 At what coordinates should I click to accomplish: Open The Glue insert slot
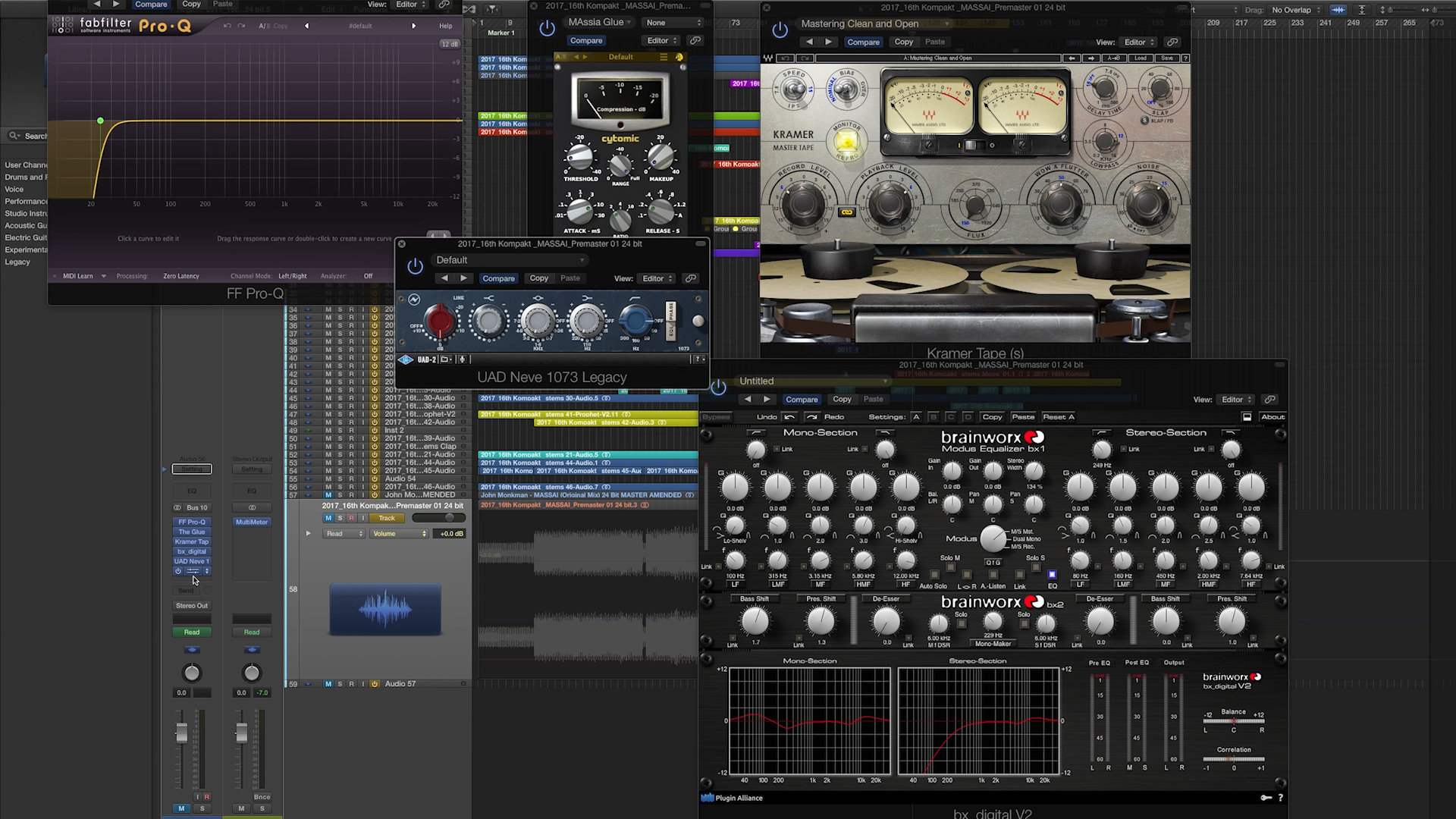[192, 532]
